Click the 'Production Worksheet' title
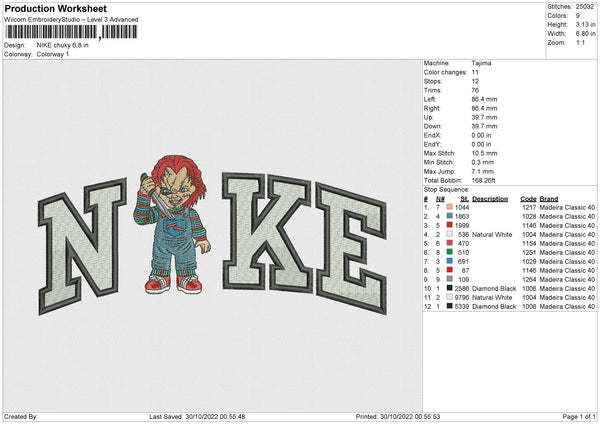The width and height of the screenshot is (600, 424). coord(55,8)
